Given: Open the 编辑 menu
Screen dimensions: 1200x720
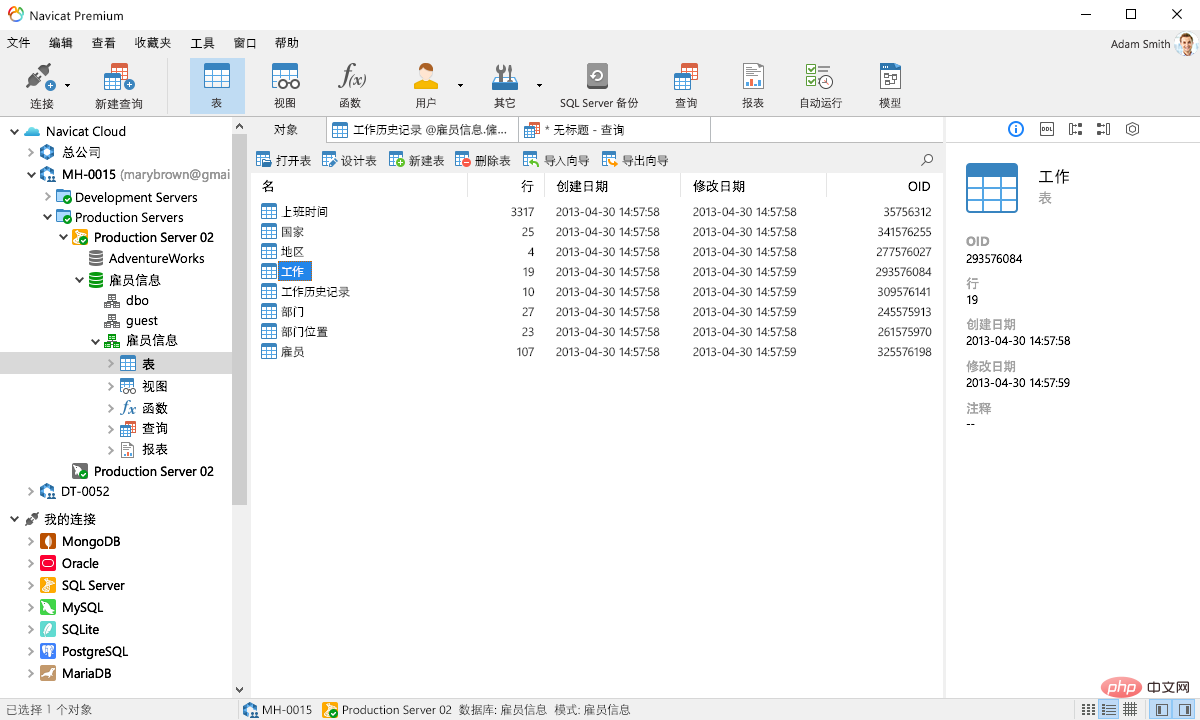Looking at the screenshot, I should [61, 43].
